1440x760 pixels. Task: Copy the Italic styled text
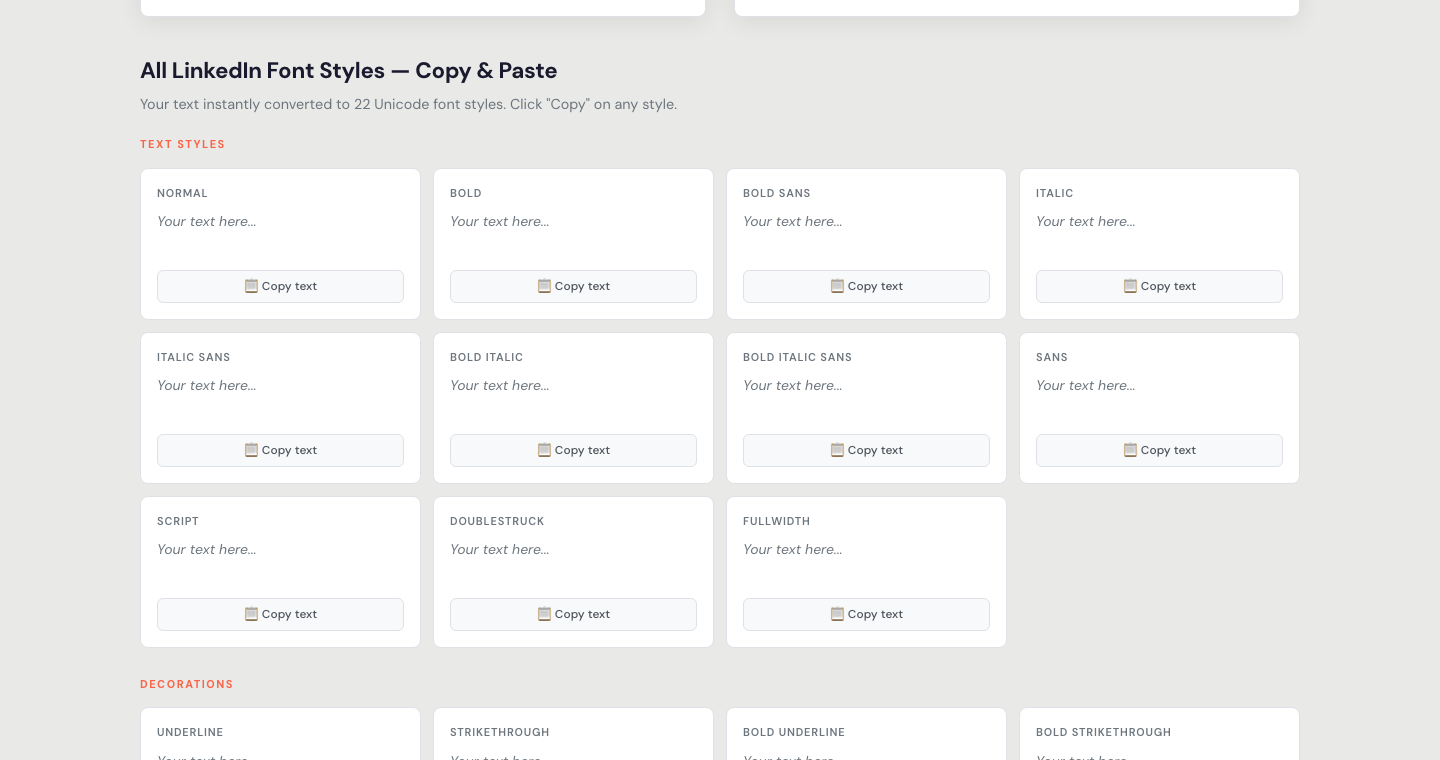(x=1159, y=286)
